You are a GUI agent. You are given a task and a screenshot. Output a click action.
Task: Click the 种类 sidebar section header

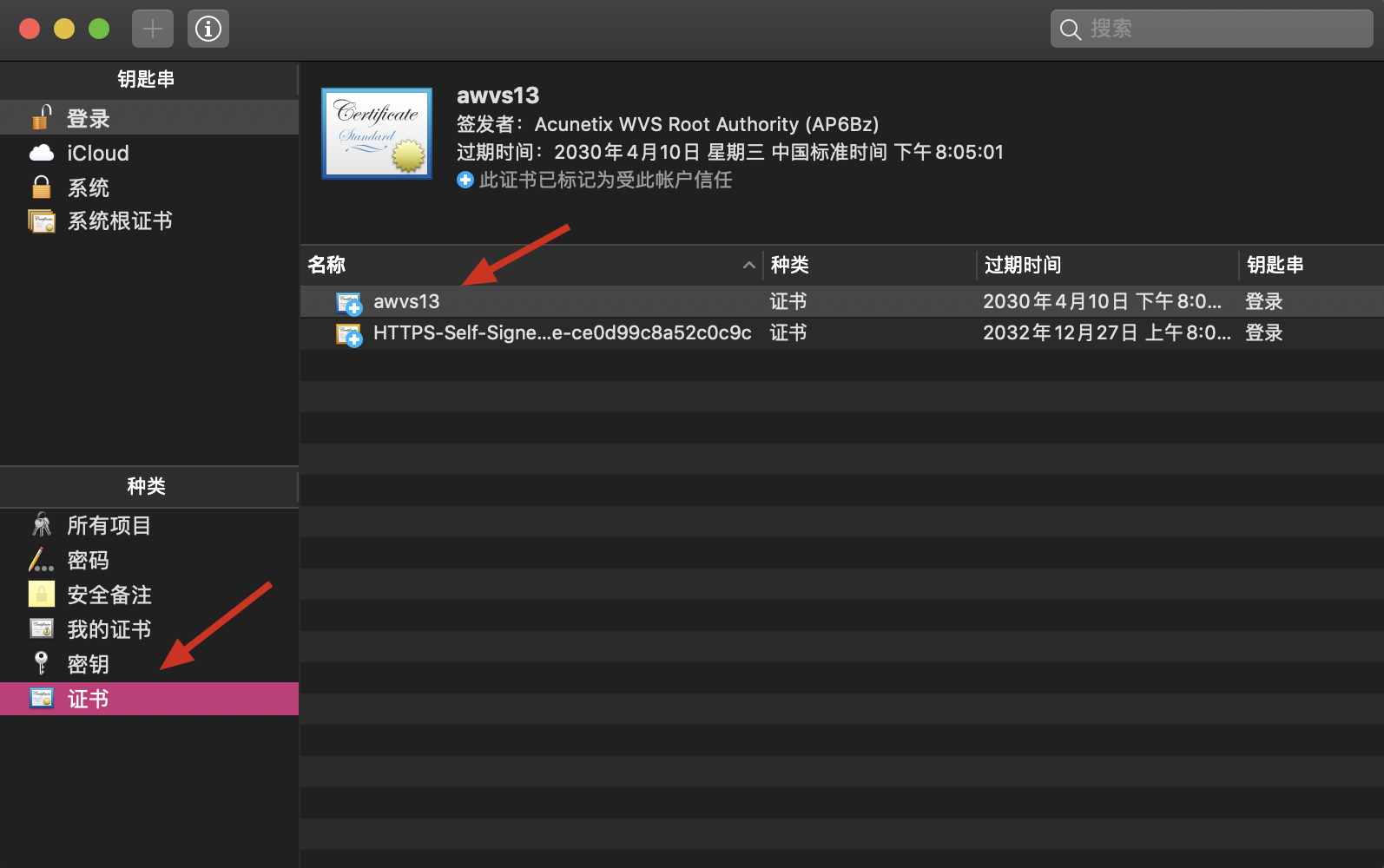(x=146, y=486)
